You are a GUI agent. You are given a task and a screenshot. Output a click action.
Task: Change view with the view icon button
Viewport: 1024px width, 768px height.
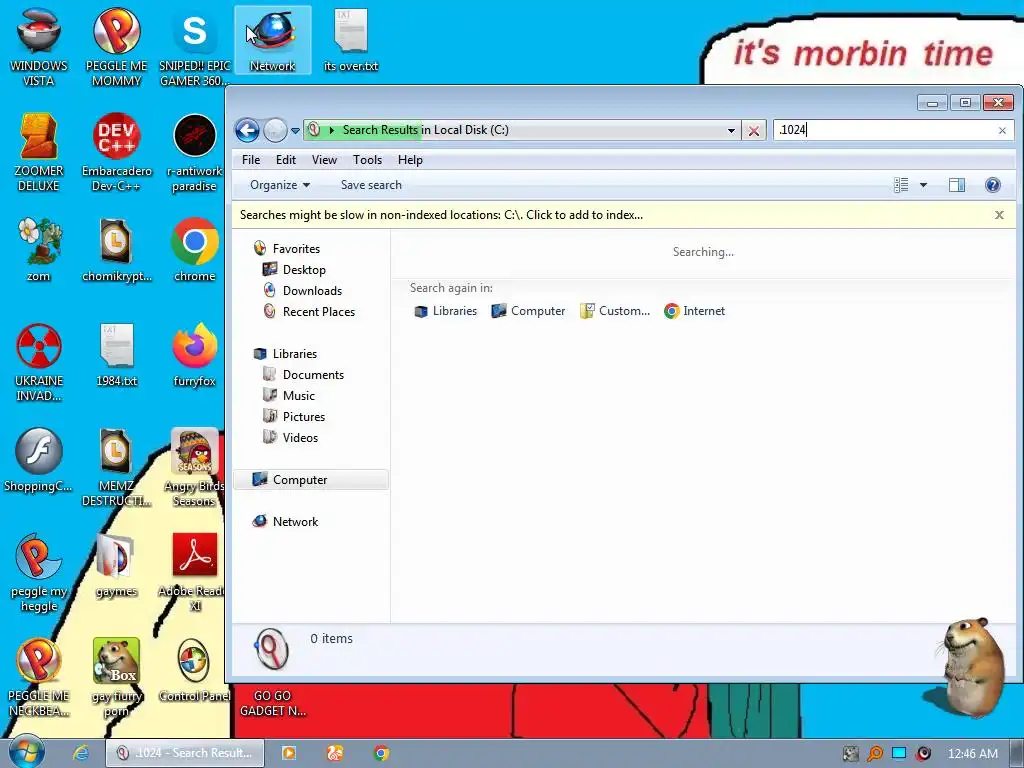pyautogui.click(x=901, y=185)
